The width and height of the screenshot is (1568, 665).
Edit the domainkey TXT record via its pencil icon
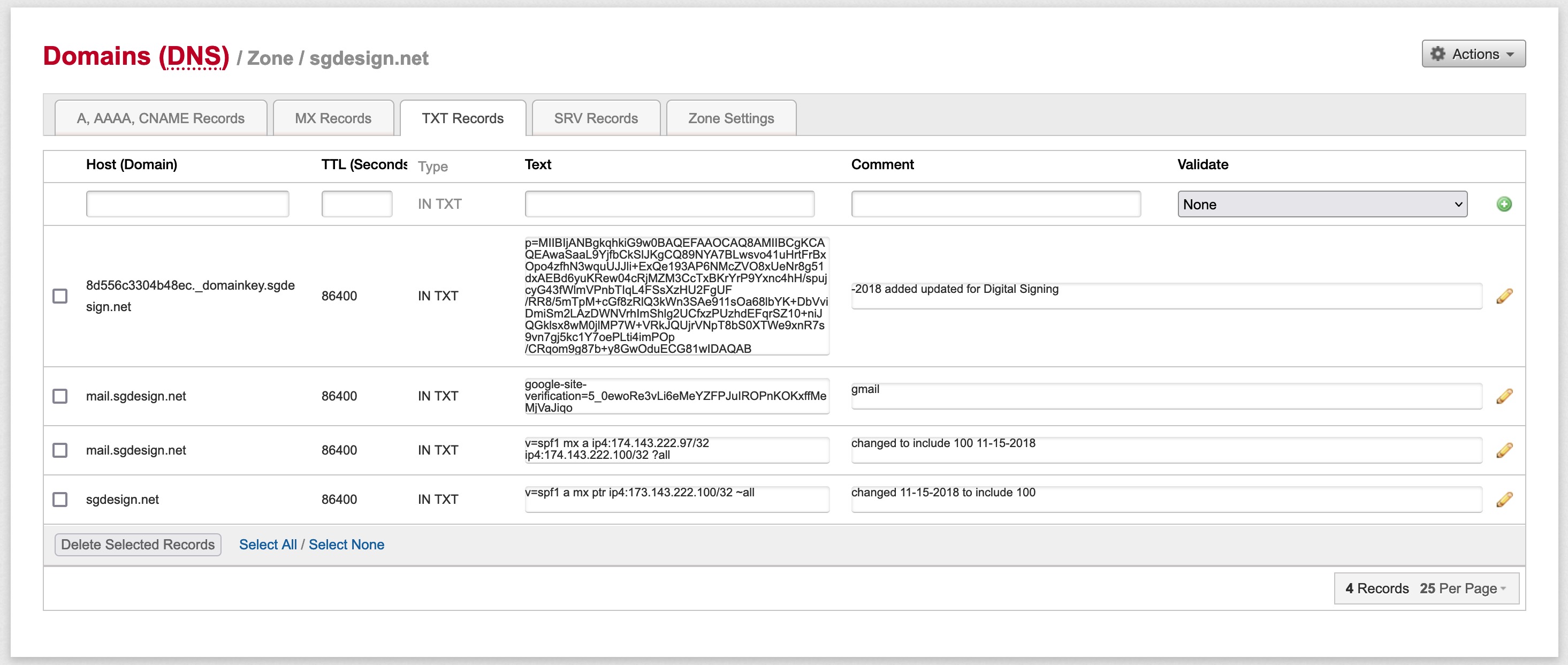1503,296
